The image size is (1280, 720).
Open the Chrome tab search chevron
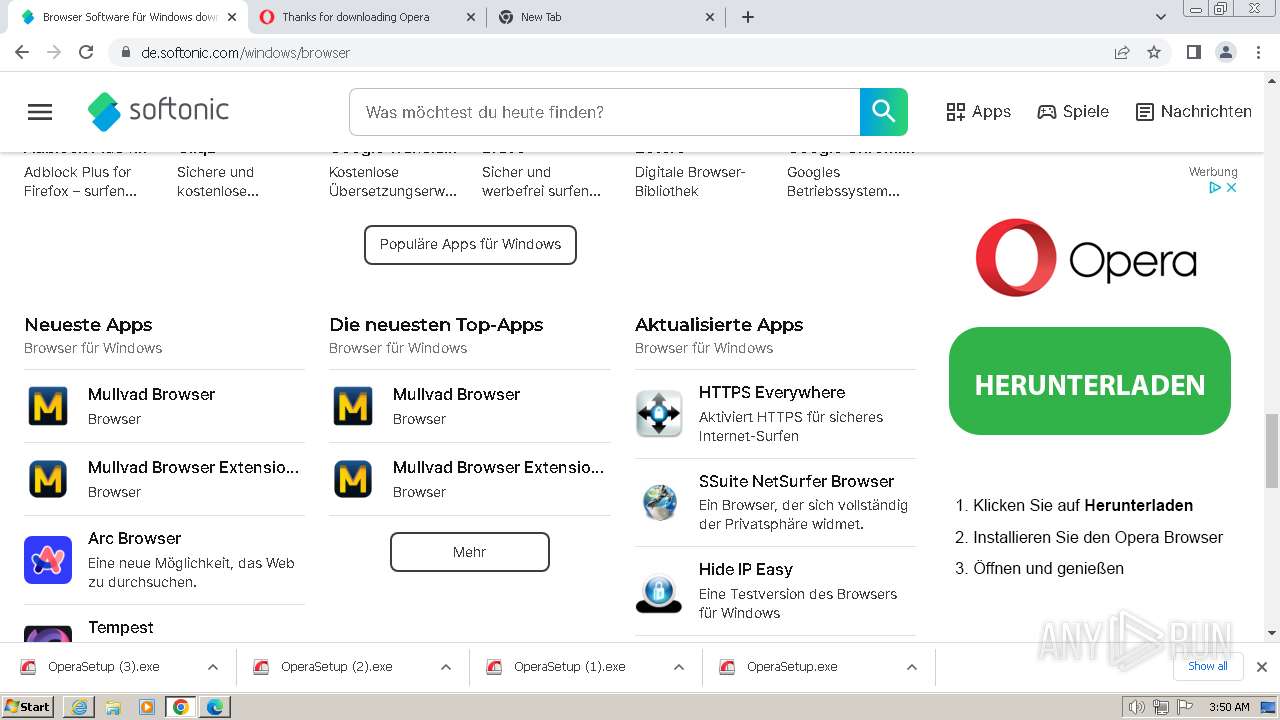(1161, 17)
